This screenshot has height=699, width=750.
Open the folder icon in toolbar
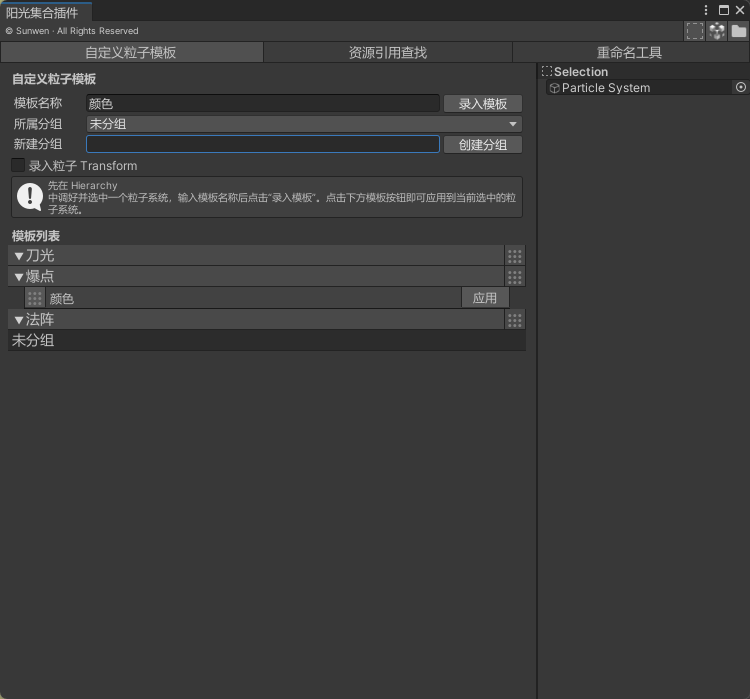[738, 31]
